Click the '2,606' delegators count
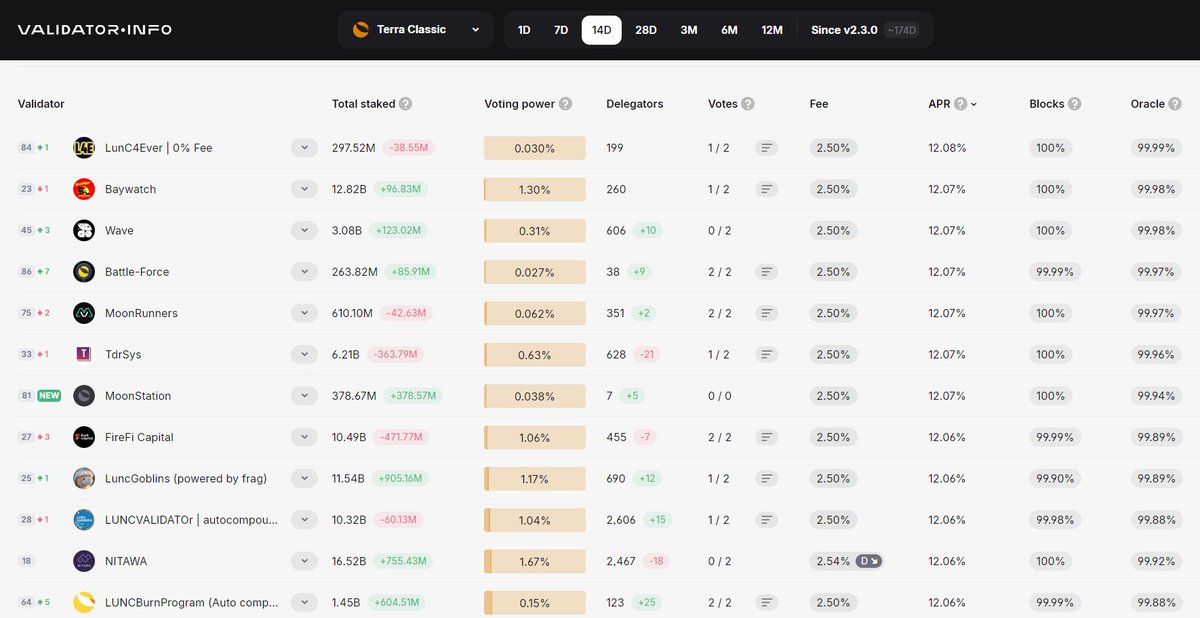1200x618 pixels. point(622,520)
